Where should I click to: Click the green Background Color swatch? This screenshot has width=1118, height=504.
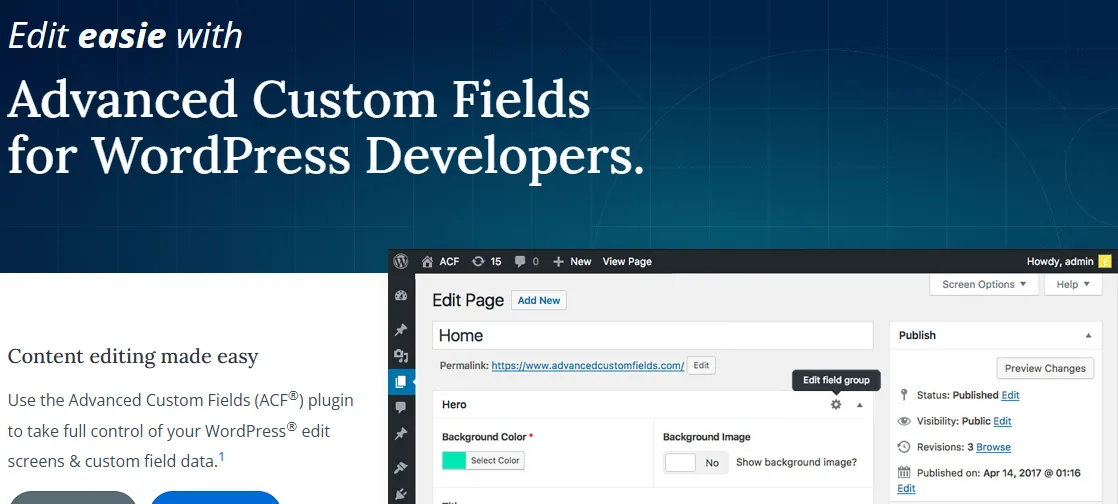point(453,461)
